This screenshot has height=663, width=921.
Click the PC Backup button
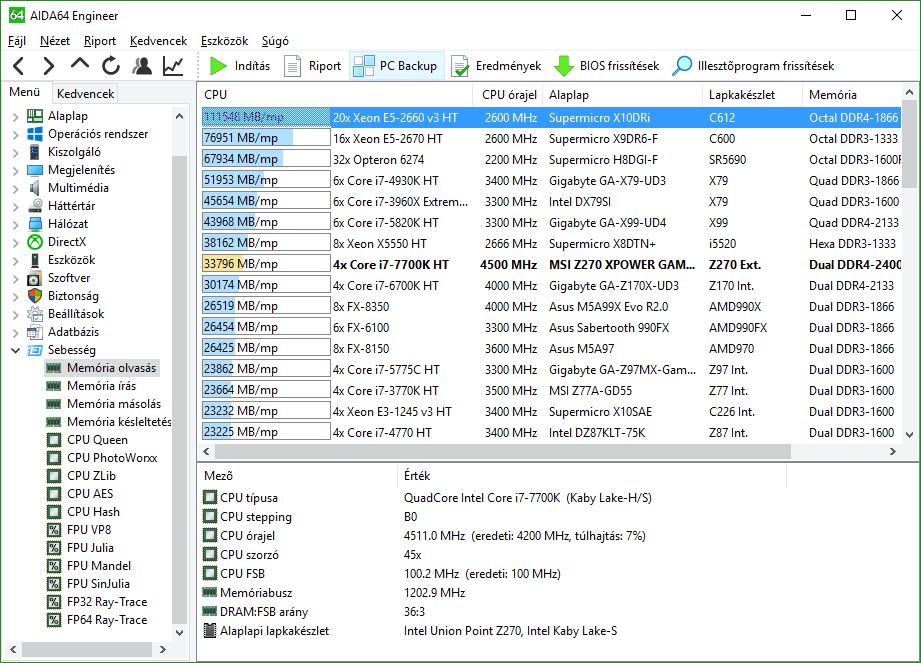click(397, 66)
